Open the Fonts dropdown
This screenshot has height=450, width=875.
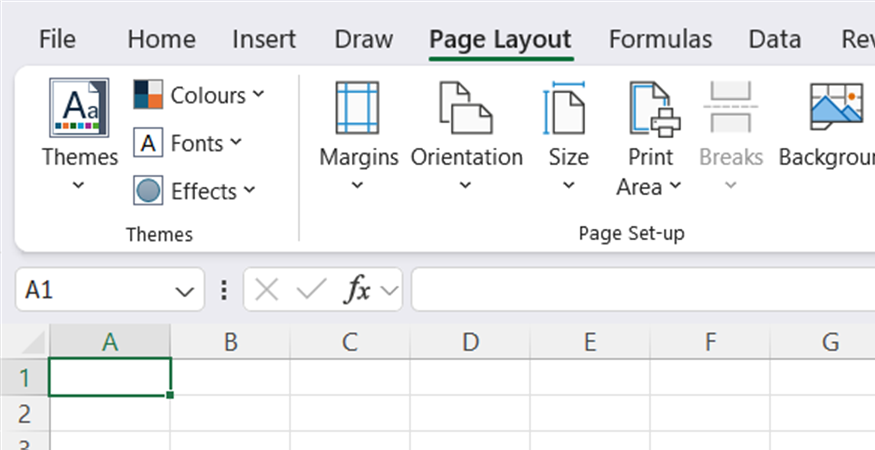click(236, 142)
